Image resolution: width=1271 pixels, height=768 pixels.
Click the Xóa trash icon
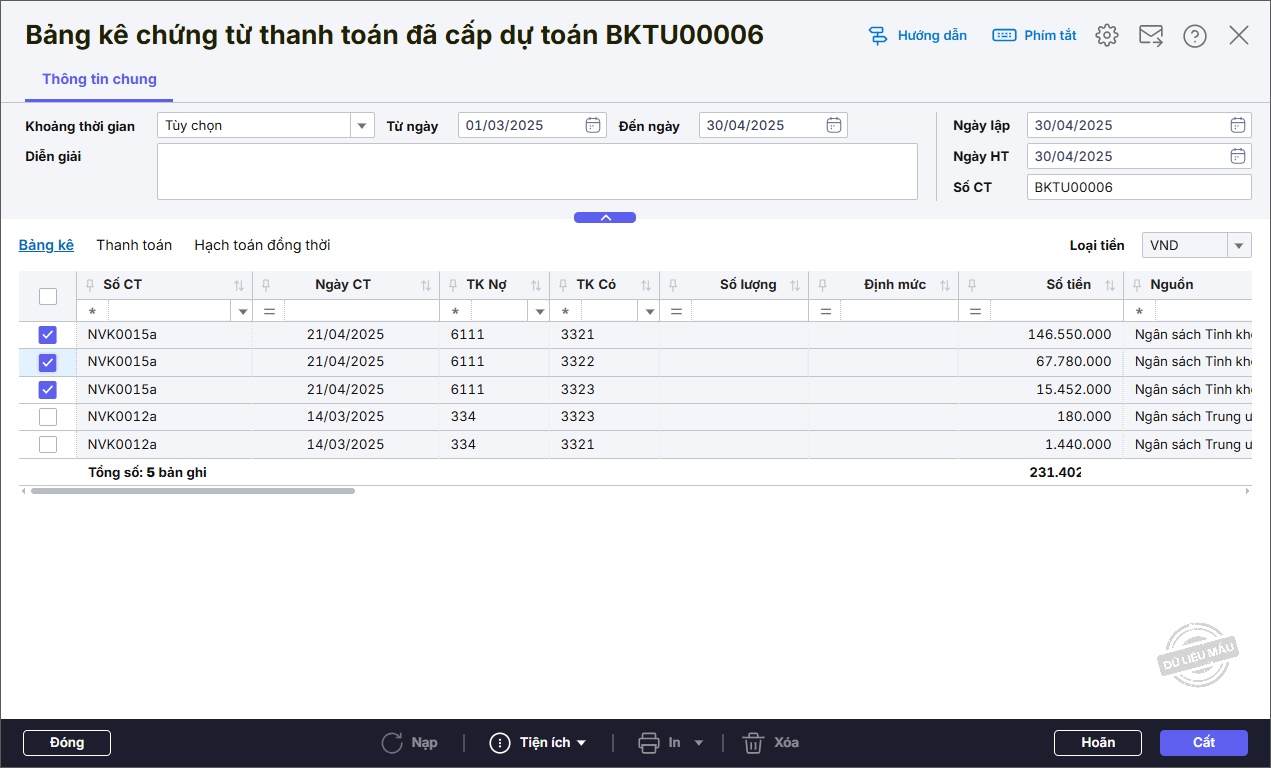click(754, 743)
